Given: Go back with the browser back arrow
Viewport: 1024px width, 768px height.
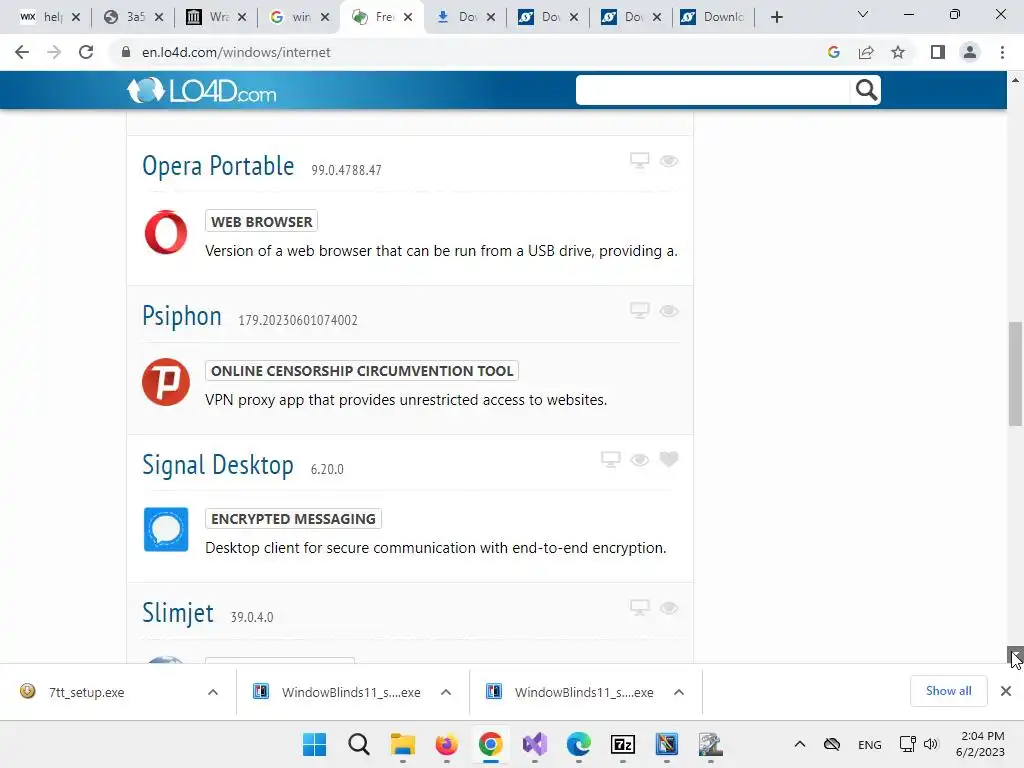Looking at the screenshot, I should click(x=22, y=52).
